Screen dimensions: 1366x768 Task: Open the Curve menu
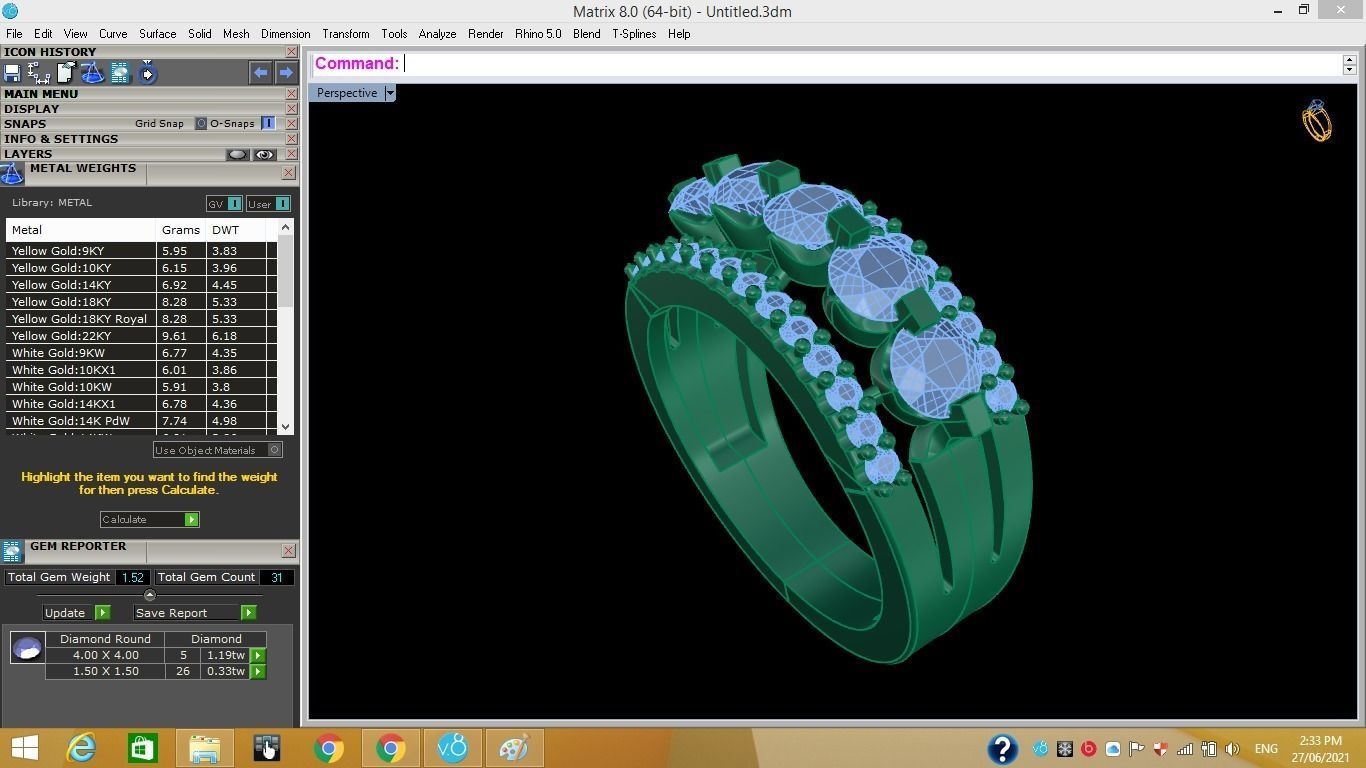113,34
